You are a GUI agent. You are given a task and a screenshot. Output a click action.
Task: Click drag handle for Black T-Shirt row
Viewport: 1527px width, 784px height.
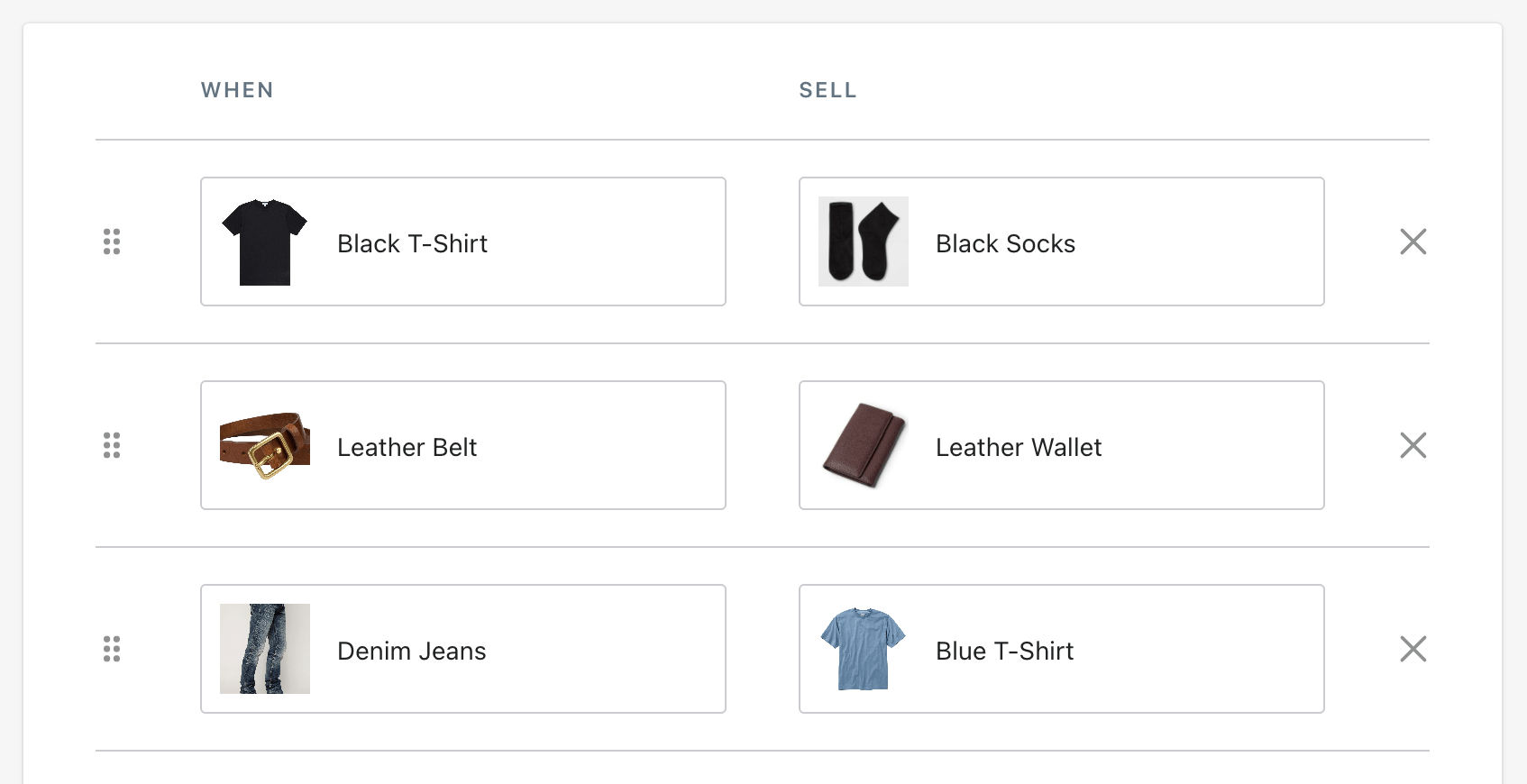(112, 242)
